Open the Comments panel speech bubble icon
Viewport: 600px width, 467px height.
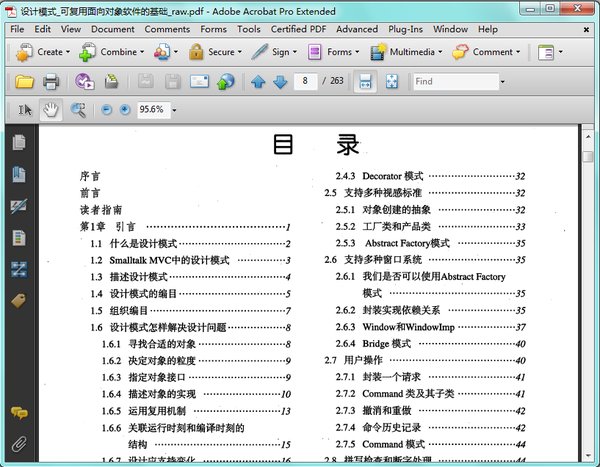tap(18, 413)
